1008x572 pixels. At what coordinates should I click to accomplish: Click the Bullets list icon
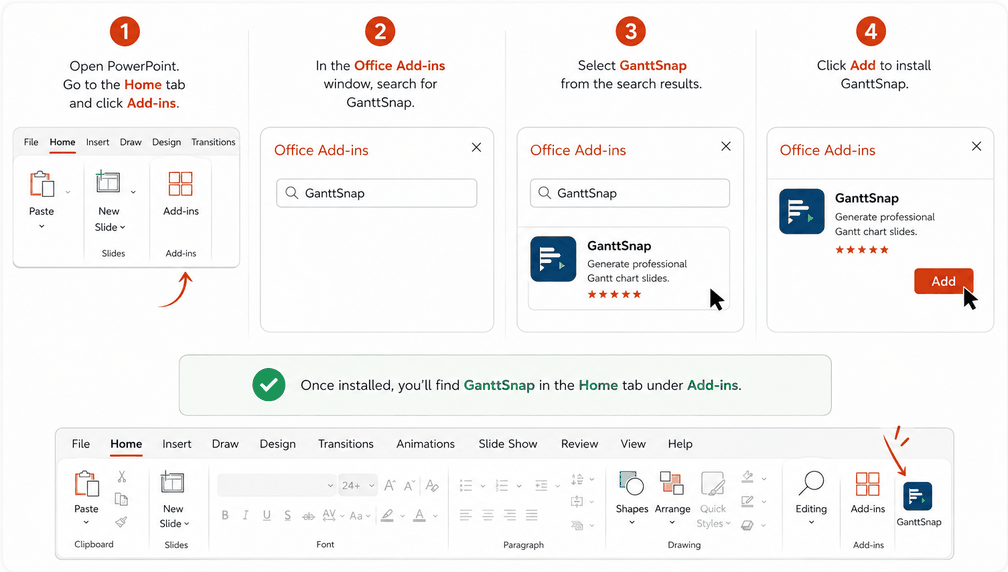pos(466,485)
